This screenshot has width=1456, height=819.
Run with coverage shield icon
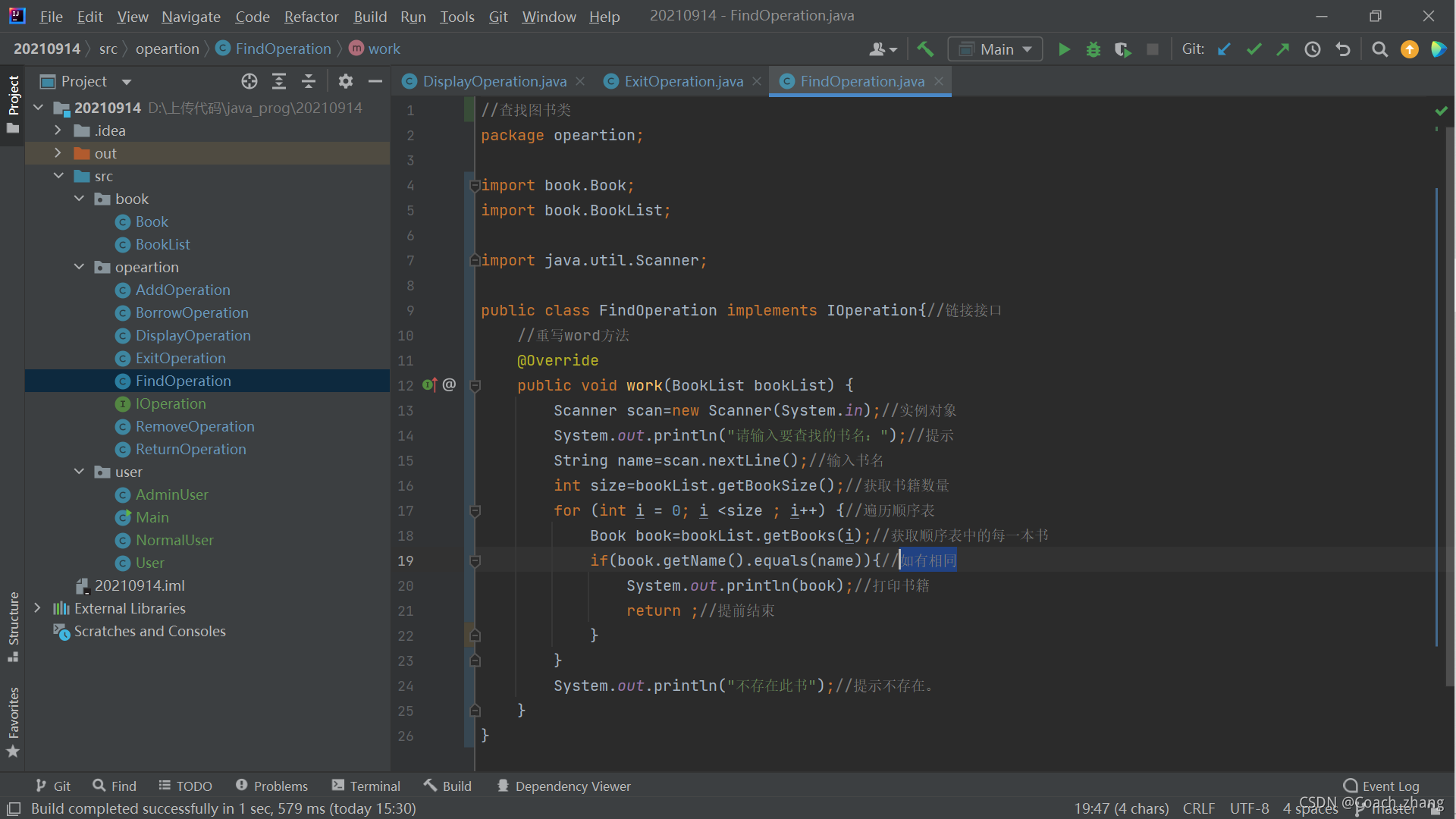point(1123,49)
